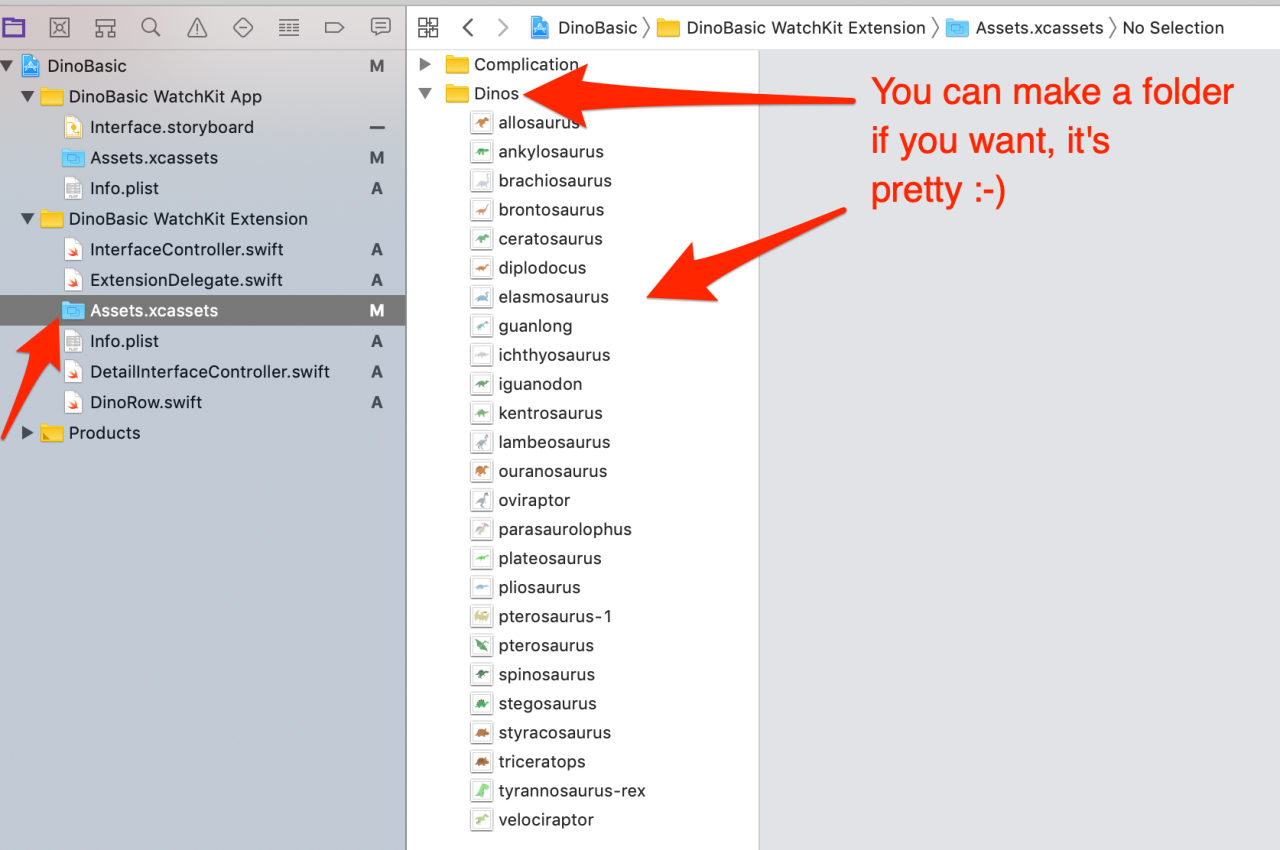Select the Test navigator diamond icon
Screen dimensions: 1280x850
coord(243,27)
